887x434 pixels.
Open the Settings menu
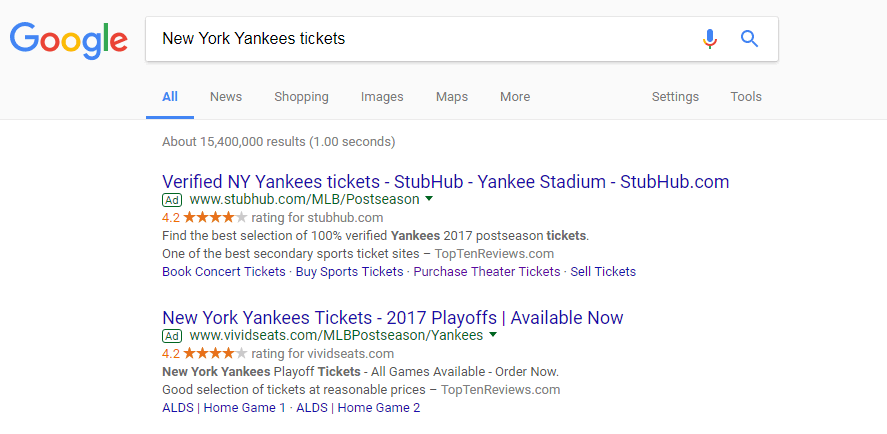click(675, 97)
